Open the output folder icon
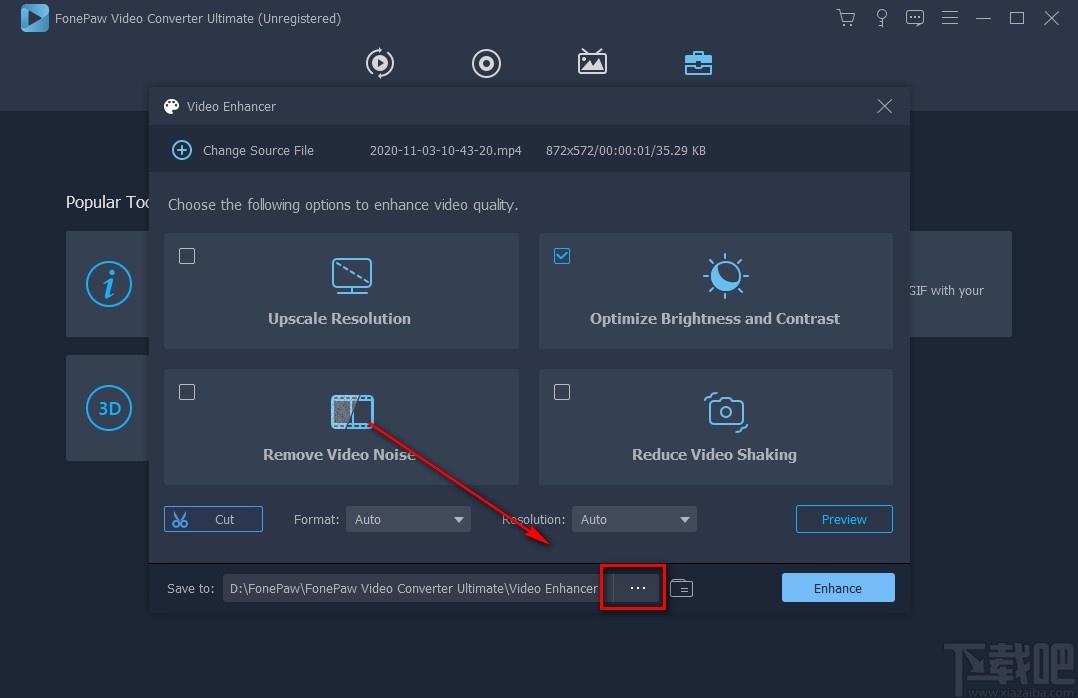This screenshot has width=1078, height=698. [x=681, y=588]
